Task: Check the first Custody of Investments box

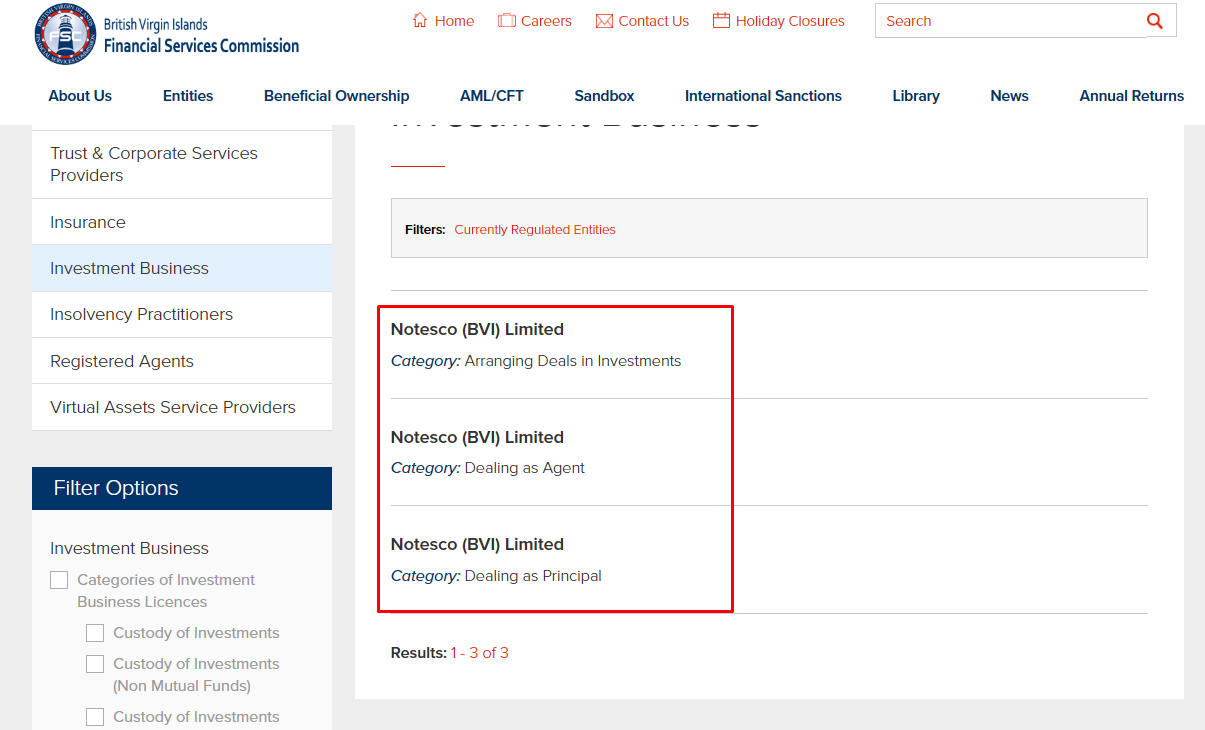Action: tap(95, 633)
